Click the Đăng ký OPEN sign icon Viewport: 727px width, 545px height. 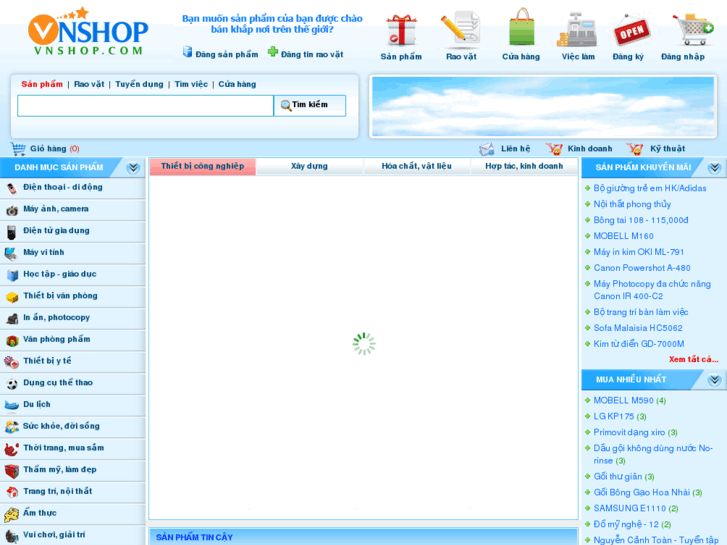pyautogui.click(x=631, y=30)
